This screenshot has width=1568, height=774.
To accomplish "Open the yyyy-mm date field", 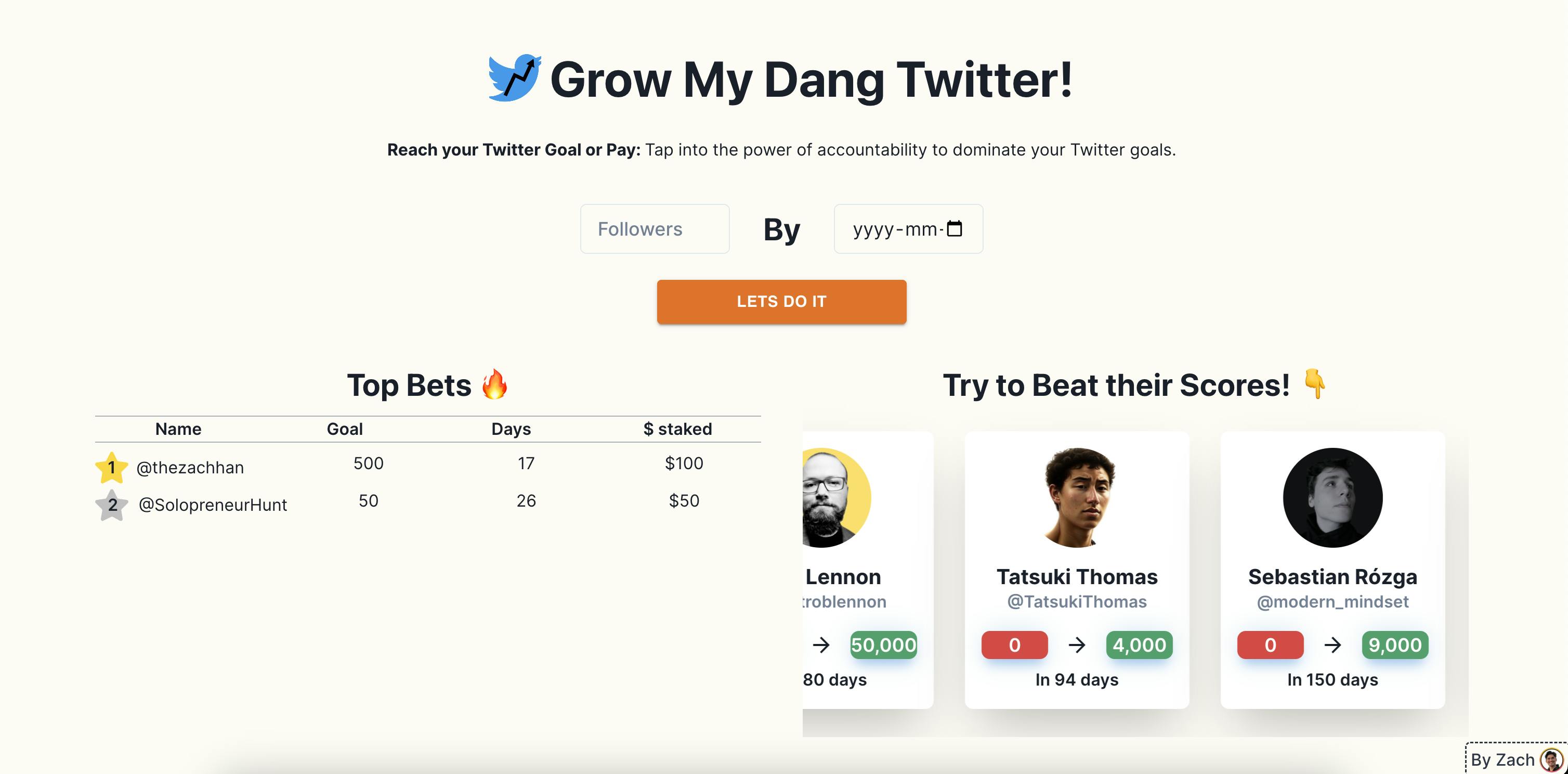I will pyautogui.click(x=908, y=228).
